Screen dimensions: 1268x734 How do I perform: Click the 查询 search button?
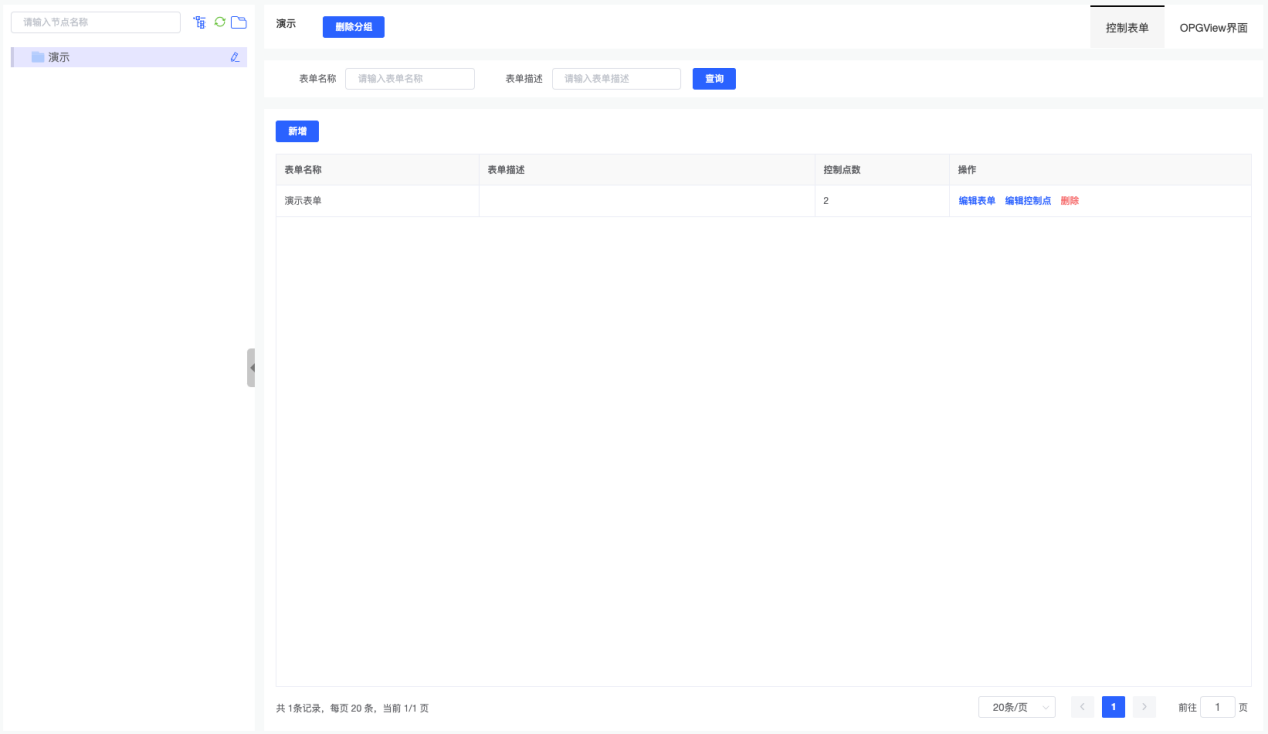tap(714, 78)
